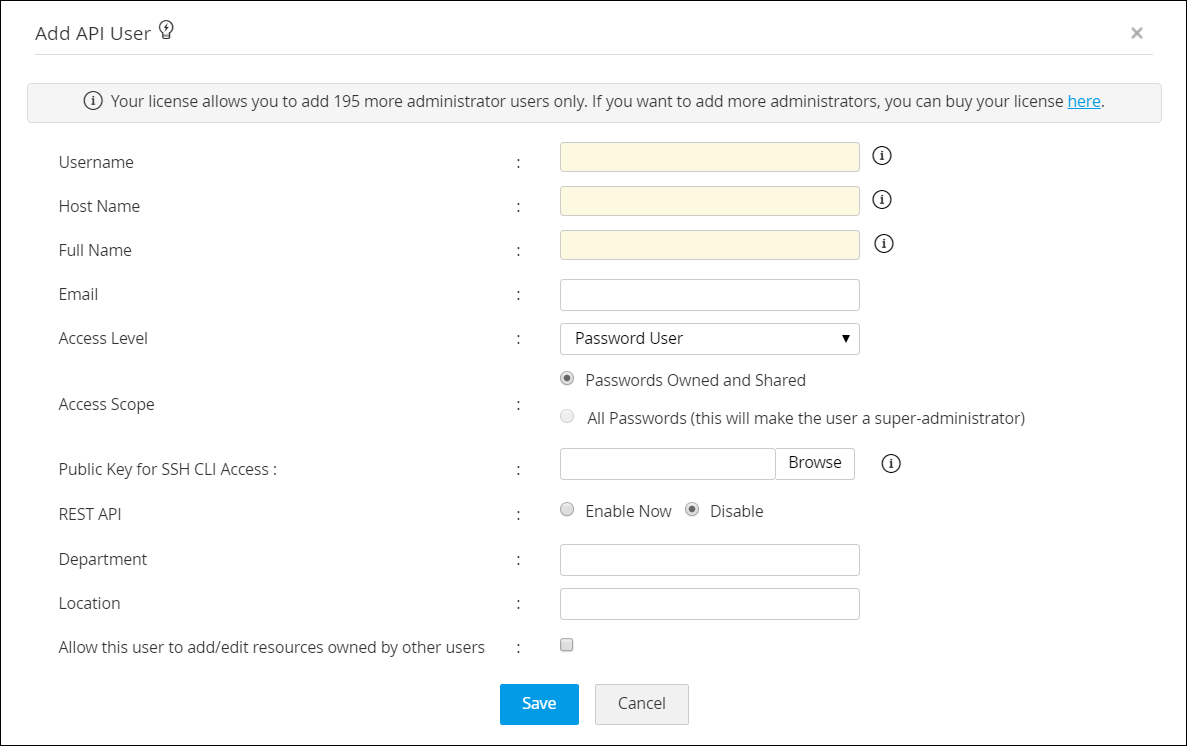Click the info icon next to Host Name field
1187x746 pixels.
click(882, 199)
